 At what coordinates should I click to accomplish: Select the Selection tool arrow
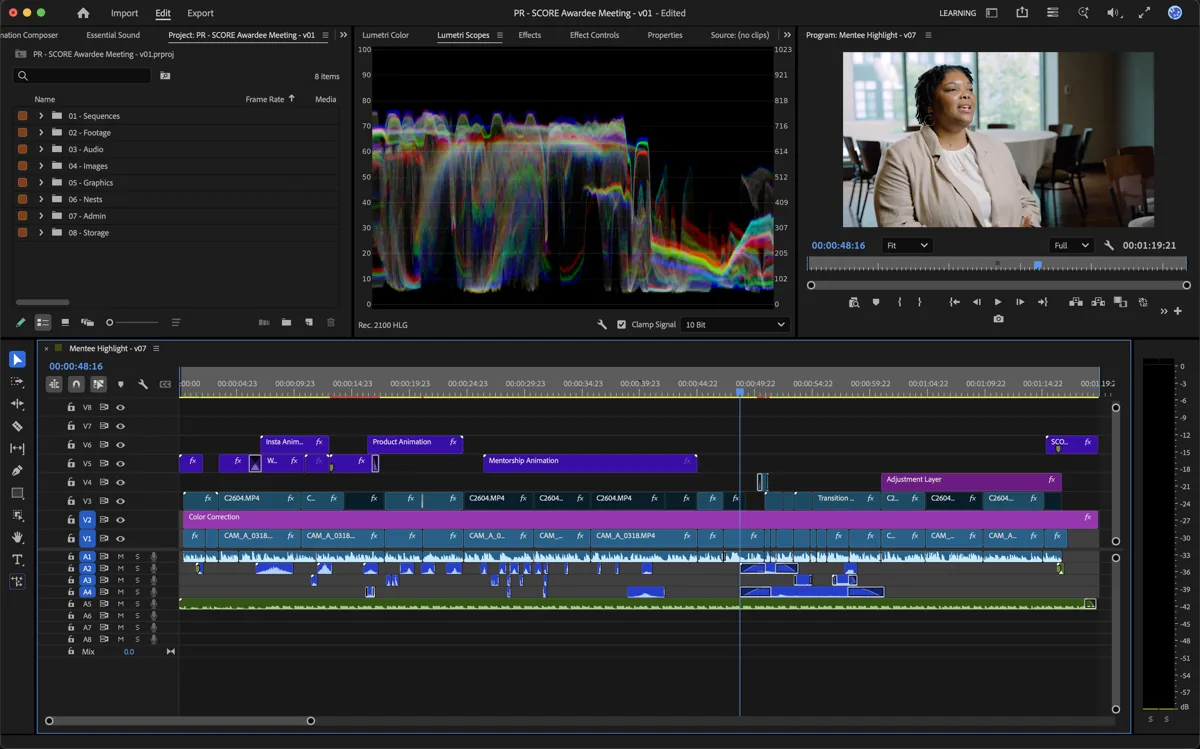[17, 360]
